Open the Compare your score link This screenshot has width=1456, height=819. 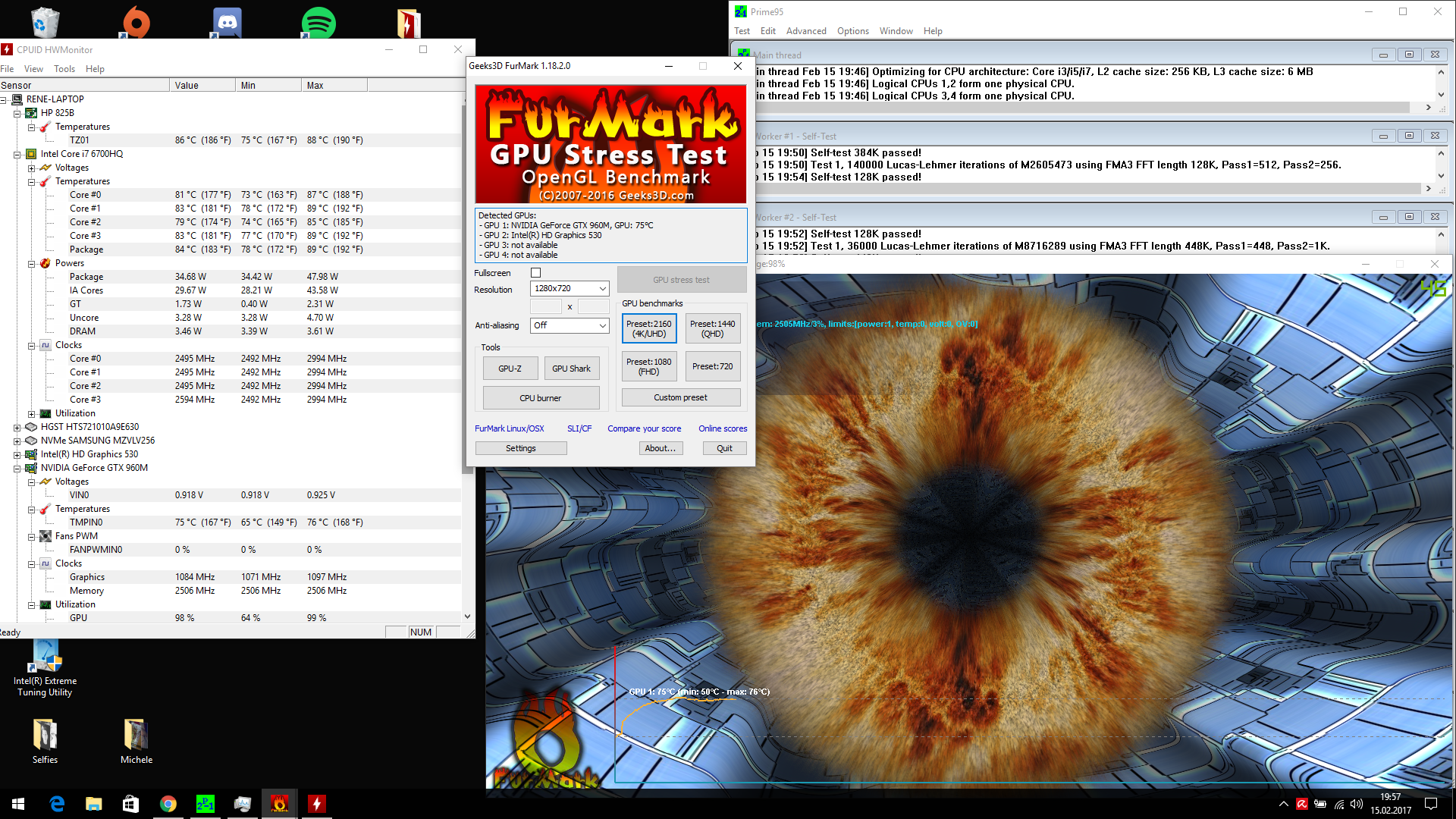coord(644,428)
